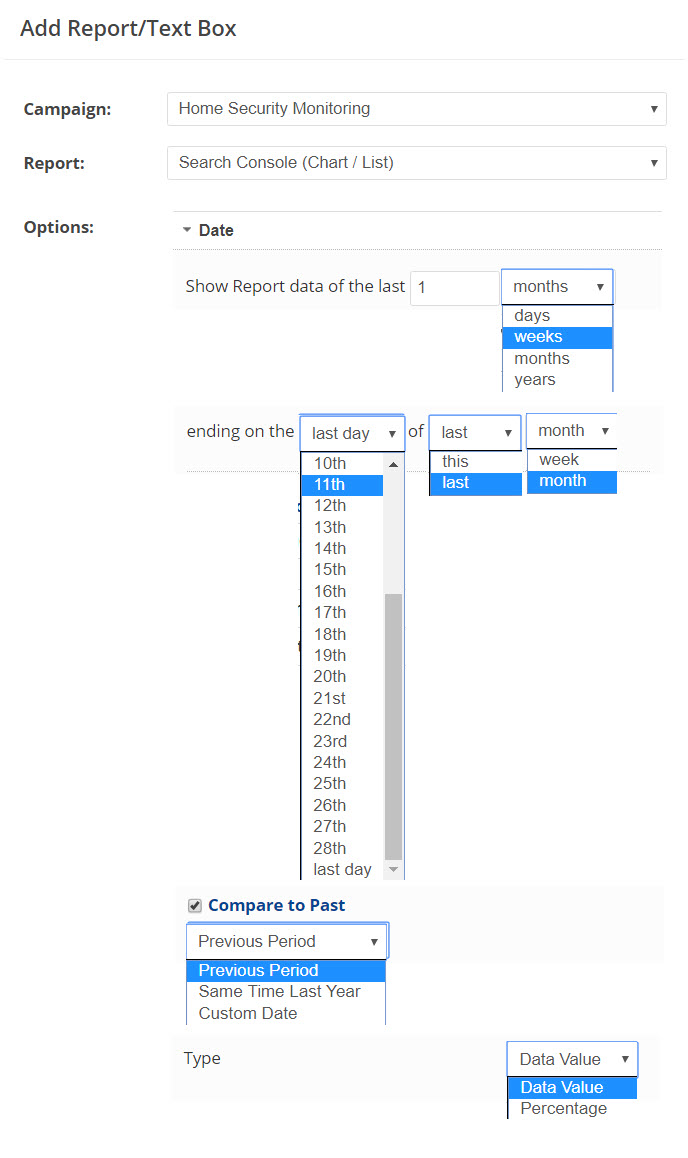Open the Report dropdown
This screenshot has width=688, height=1158.
(x=416, y=162)
